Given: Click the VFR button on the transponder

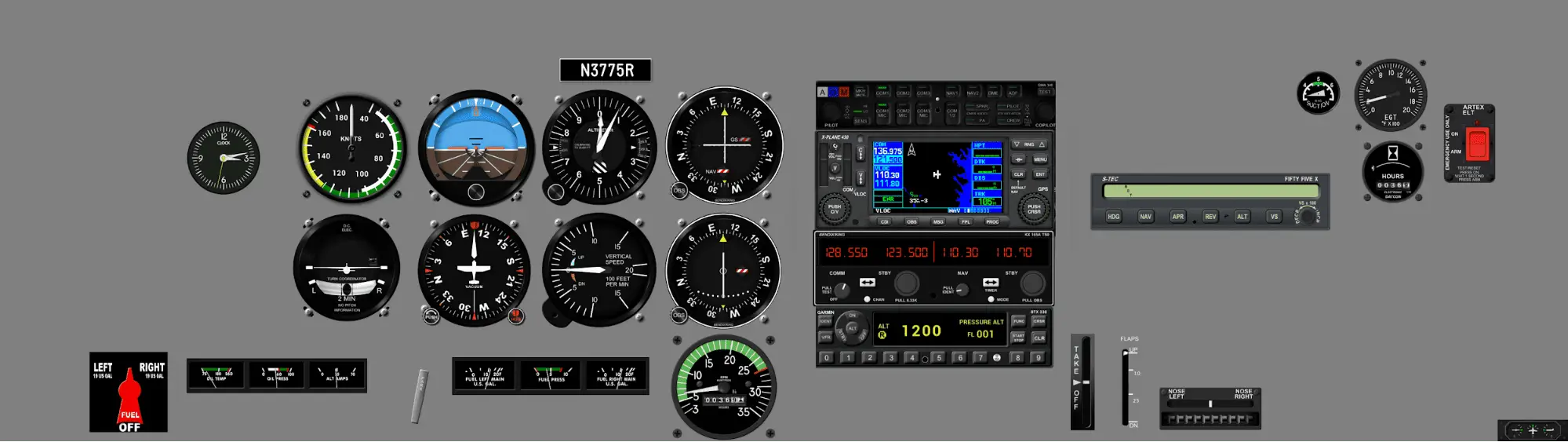Looking at the screenshot, I should point(825,337).
